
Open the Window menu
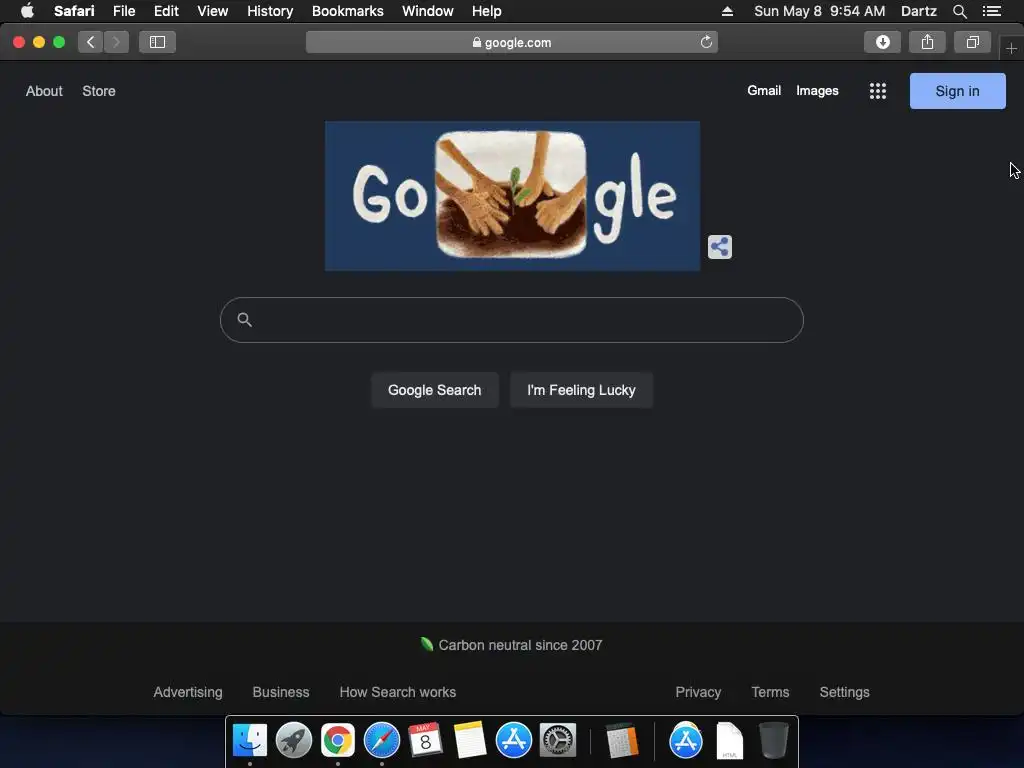(427, 11)
